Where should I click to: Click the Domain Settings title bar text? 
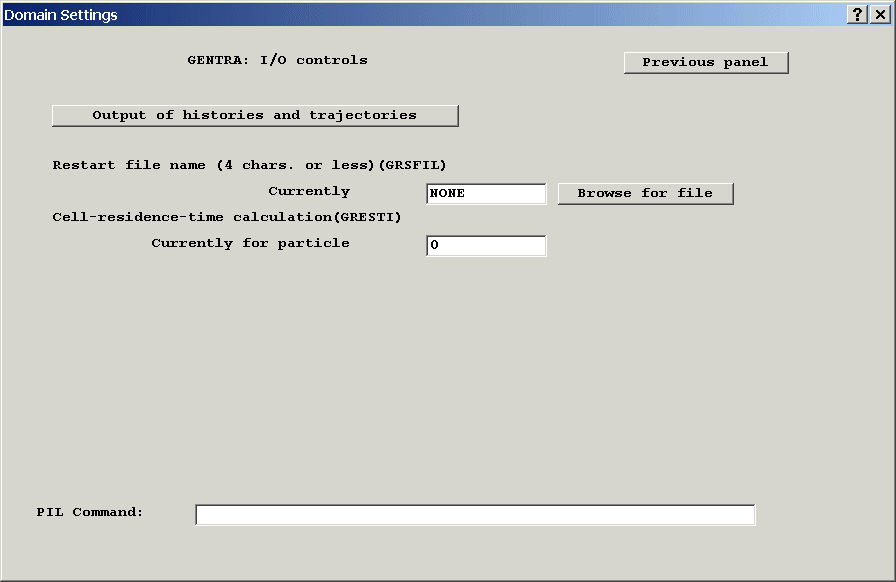pyautogui.click(x=62, y=14)
